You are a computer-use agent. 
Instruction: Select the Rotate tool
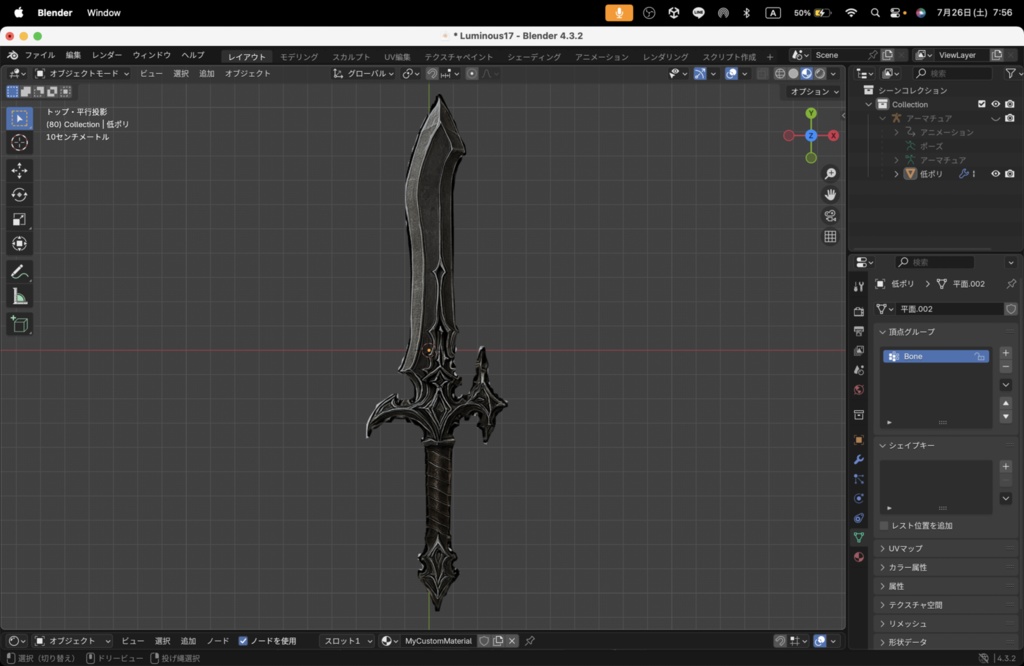tap(20, 195)
